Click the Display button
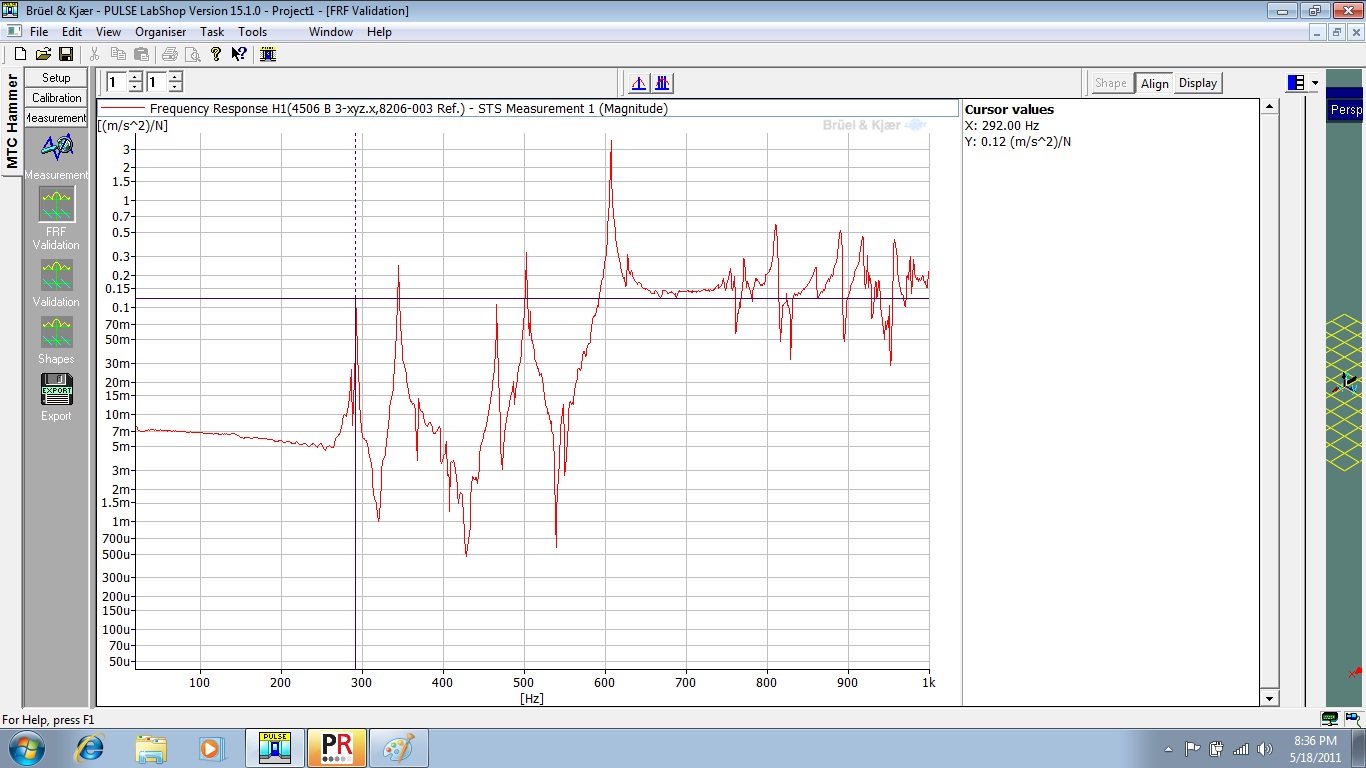This screenshot has width=1366, height=768. click(x=1198, y=83)
